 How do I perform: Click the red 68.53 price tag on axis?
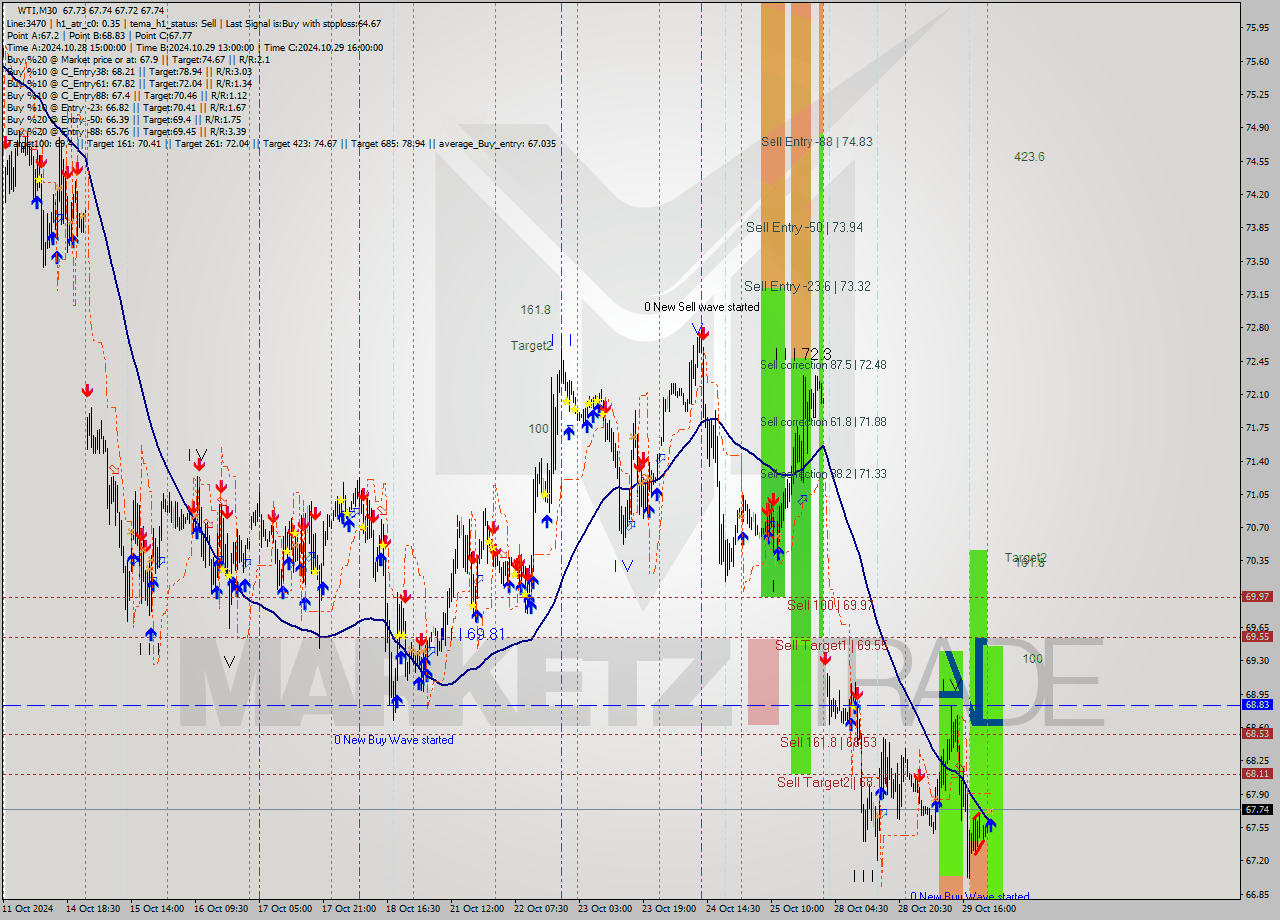(1257, 734)
